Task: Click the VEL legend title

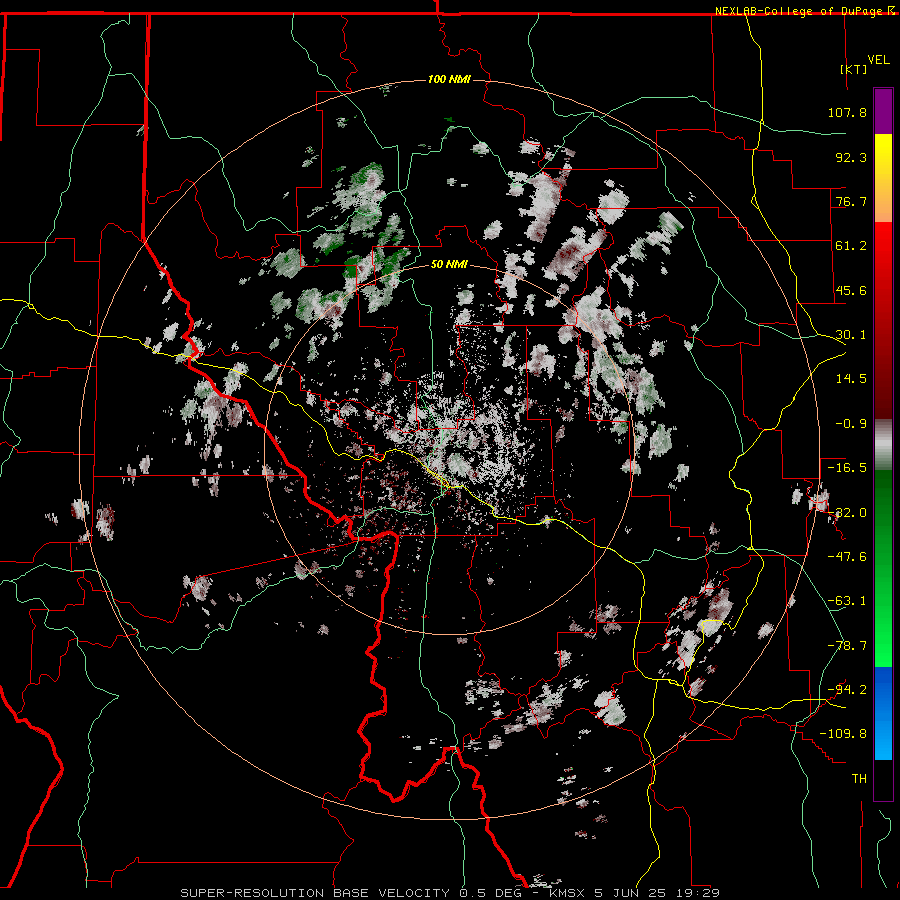Action: 879,60
